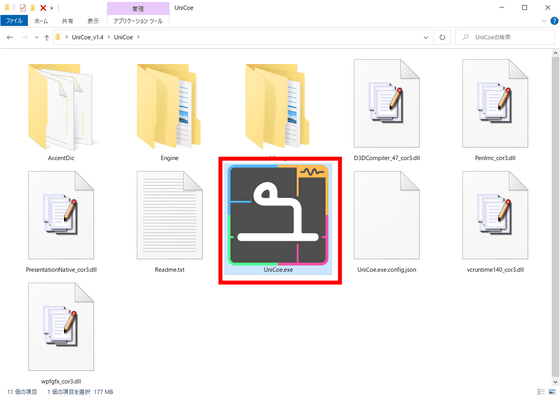The image size is (560, 398).
Task: Open the 共有 ribbon tab
Action: (68, 21)
